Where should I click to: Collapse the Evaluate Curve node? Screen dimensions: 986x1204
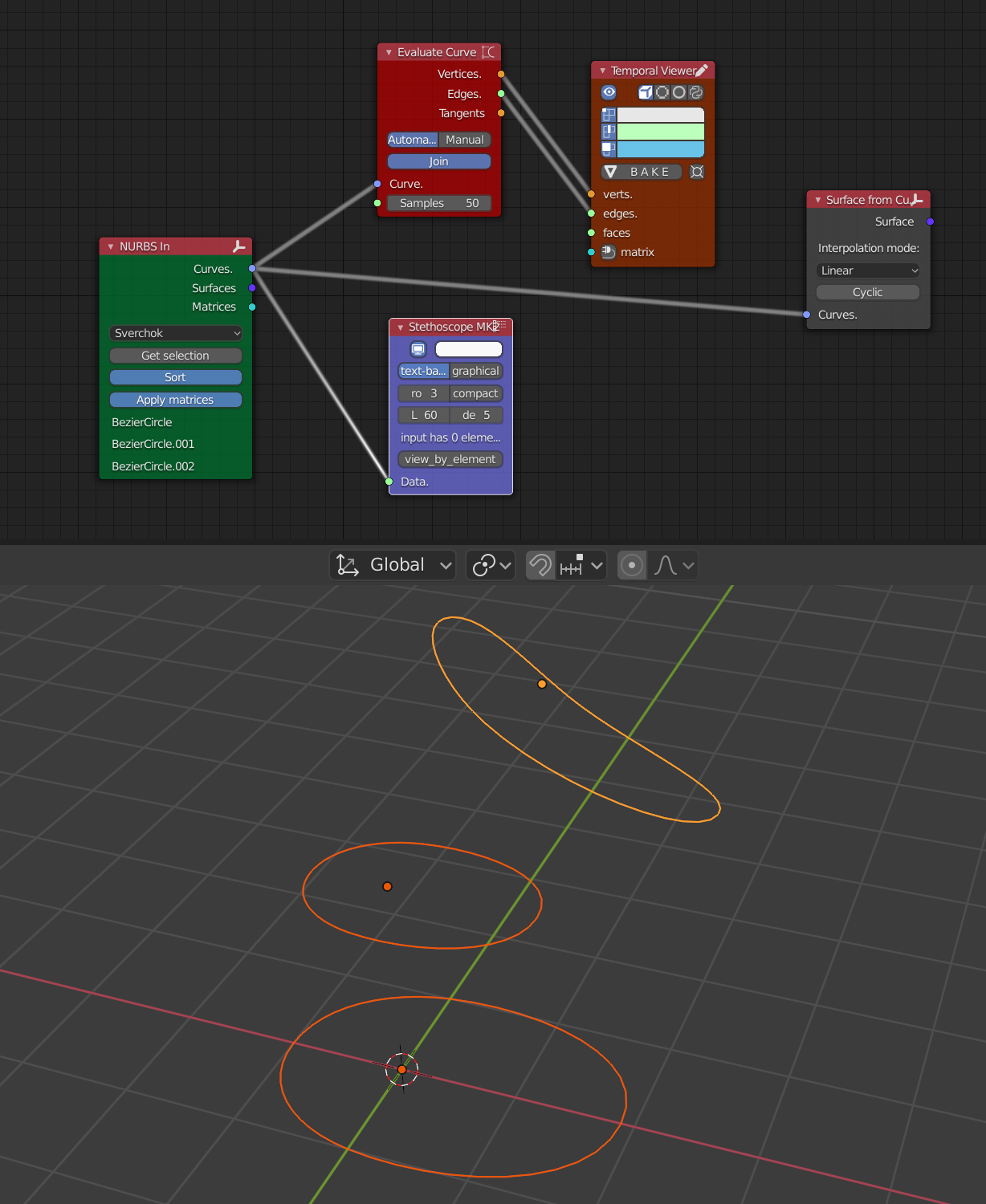(389, 52)
